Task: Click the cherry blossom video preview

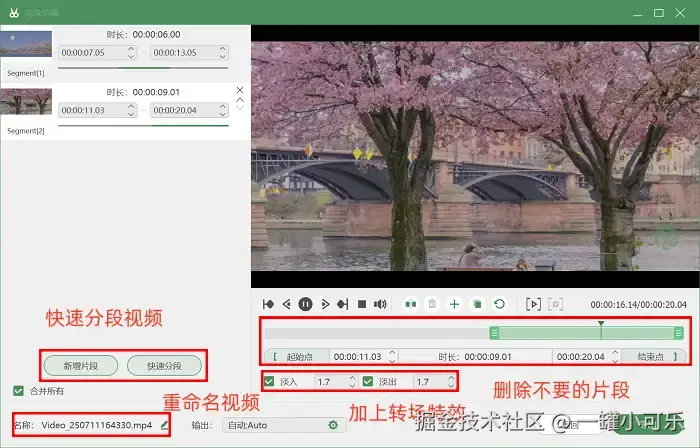Action: (475, 156)
